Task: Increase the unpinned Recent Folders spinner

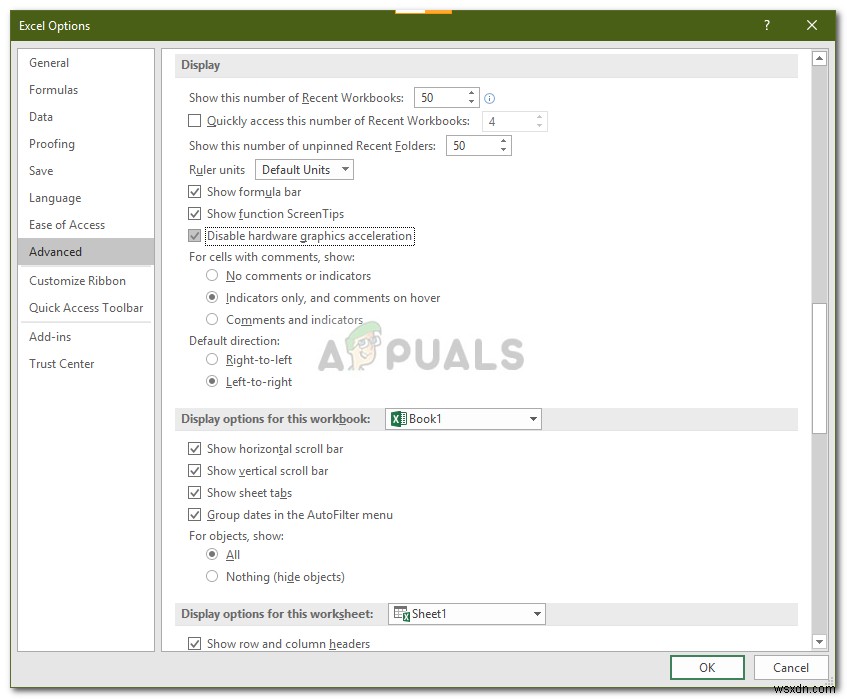Action: click(x=503, y=141)
